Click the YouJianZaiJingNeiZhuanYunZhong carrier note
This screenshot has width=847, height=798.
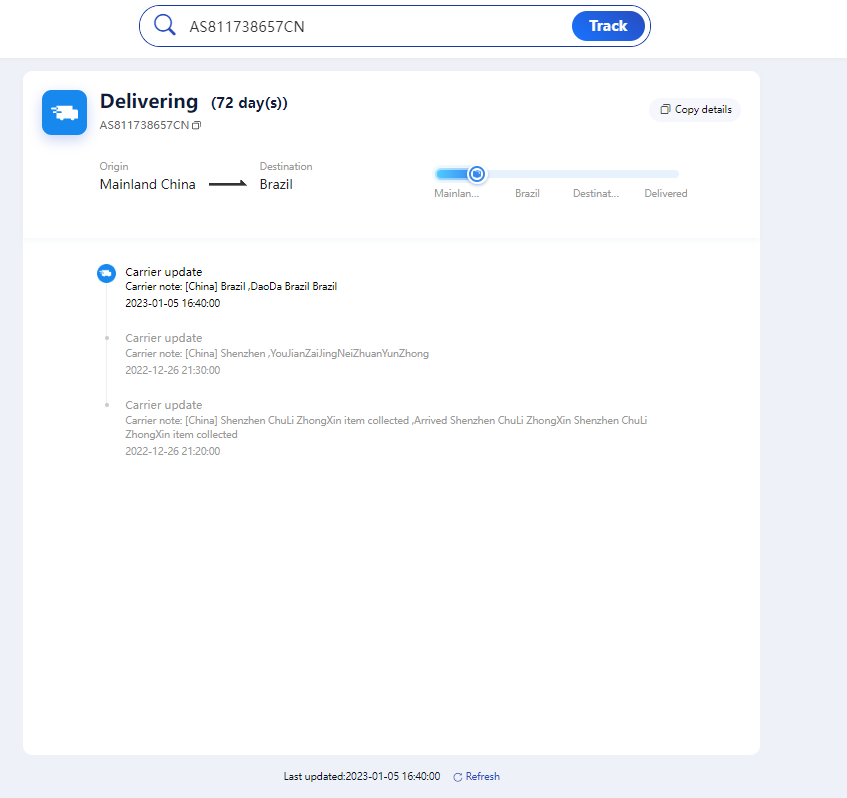click(x=277, y=353)
